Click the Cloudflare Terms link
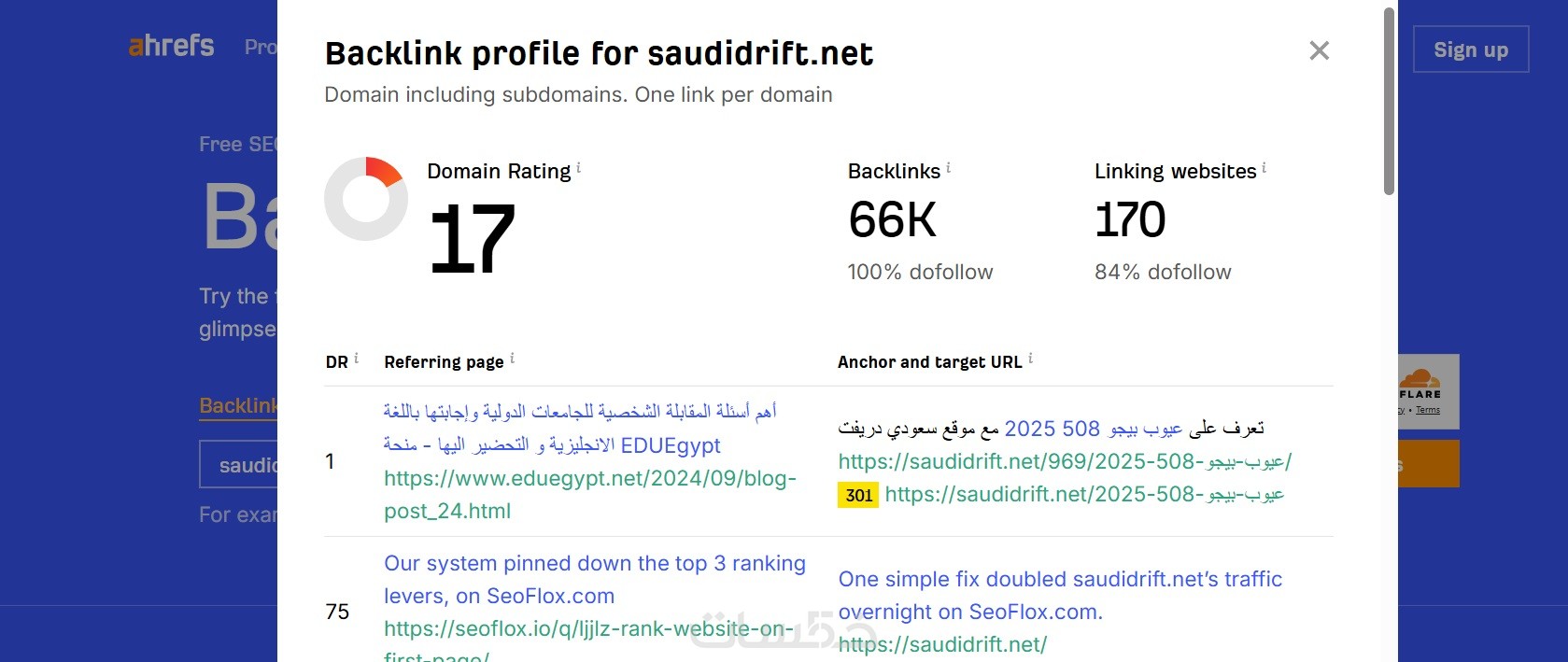1568x662 pixels. pyautogui.click(x=1427, y=410)
